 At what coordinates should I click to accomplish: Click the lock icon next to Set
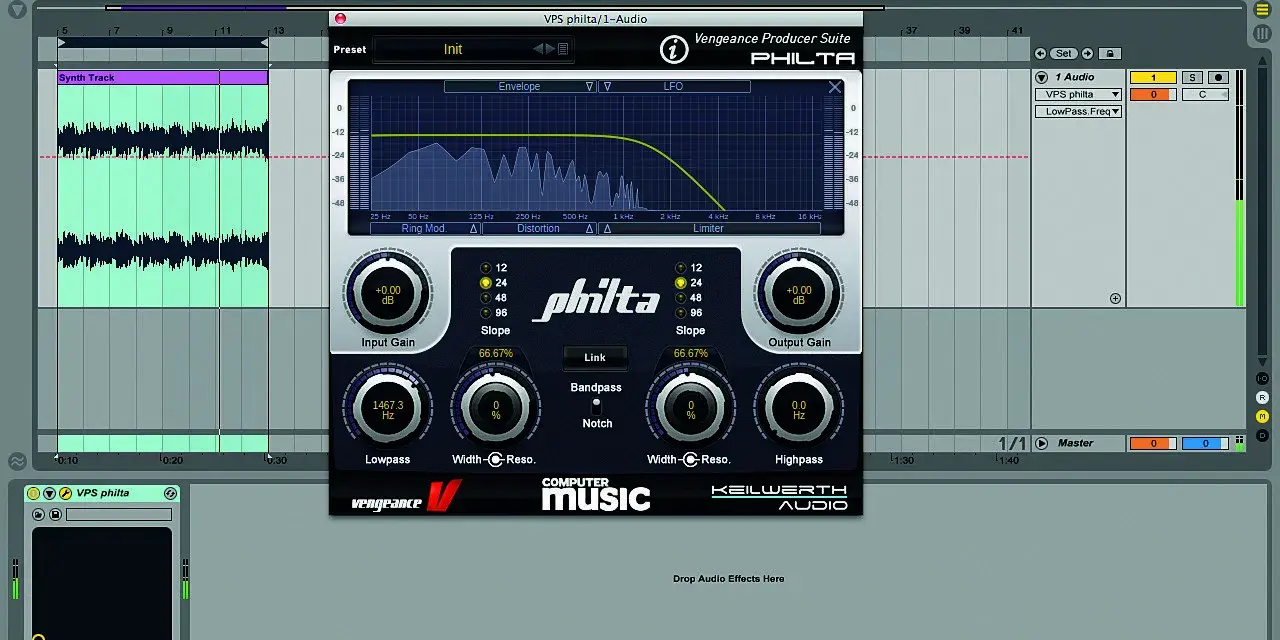click(x=1110, y=53)
